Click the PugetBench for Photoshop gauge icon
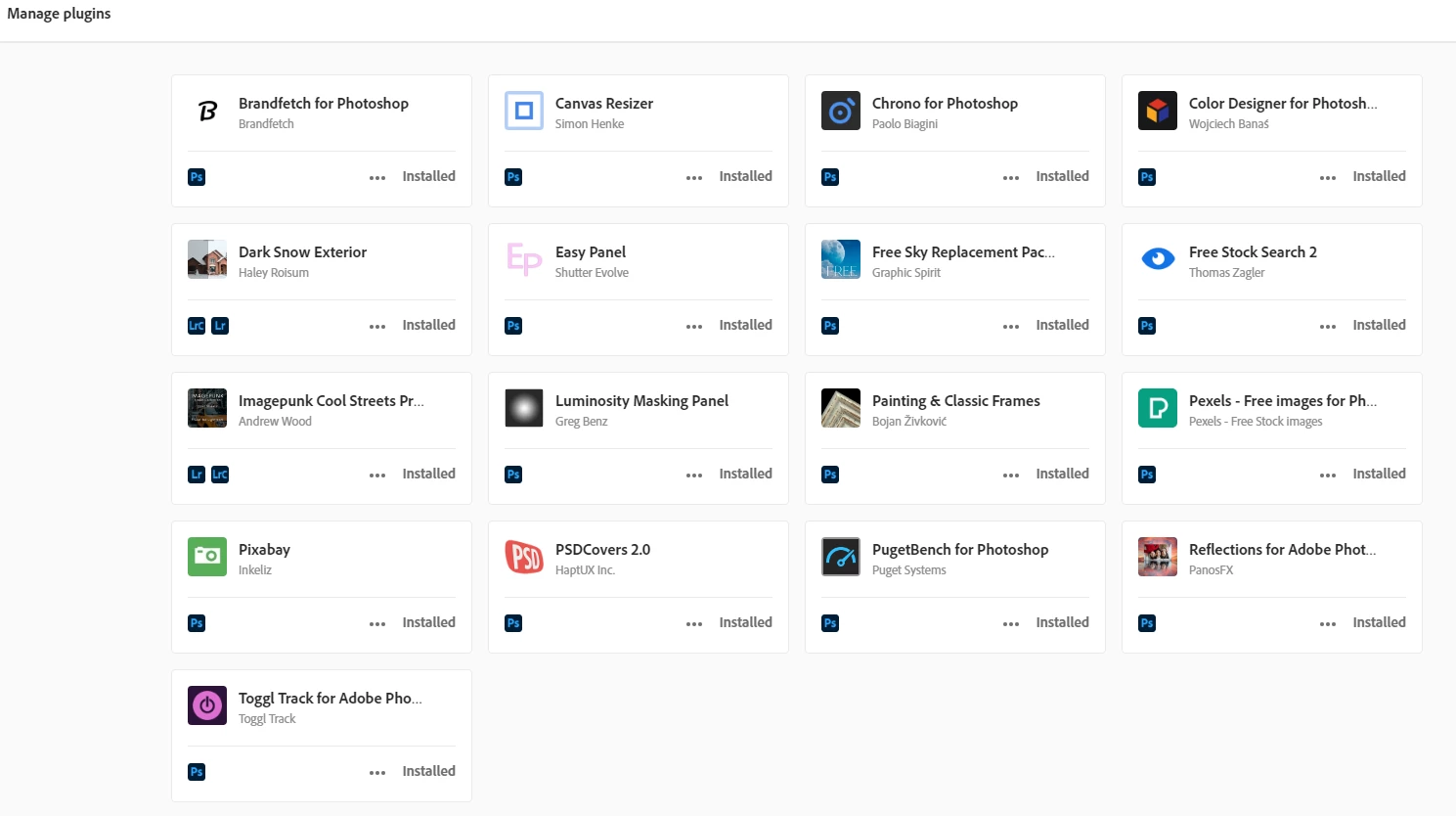Screen dimensions: 1456x816 841,558
